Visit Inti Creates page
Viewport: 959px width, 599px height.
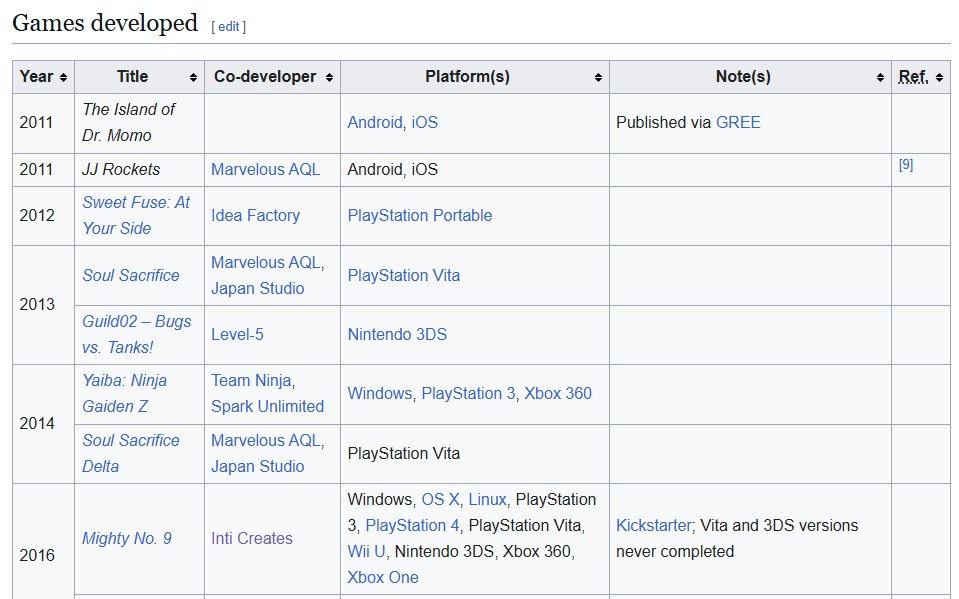tap(252, 538)
